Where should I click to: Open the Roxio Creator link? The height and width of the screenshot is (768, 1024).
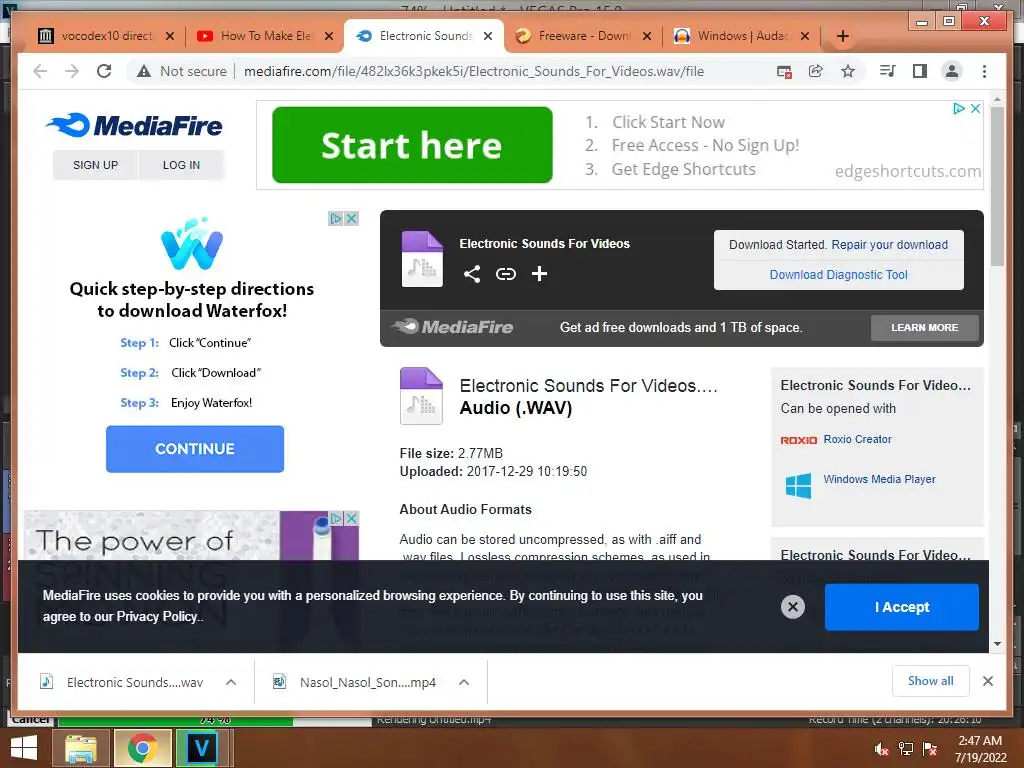pyautogui.click(x=857, y=440)
